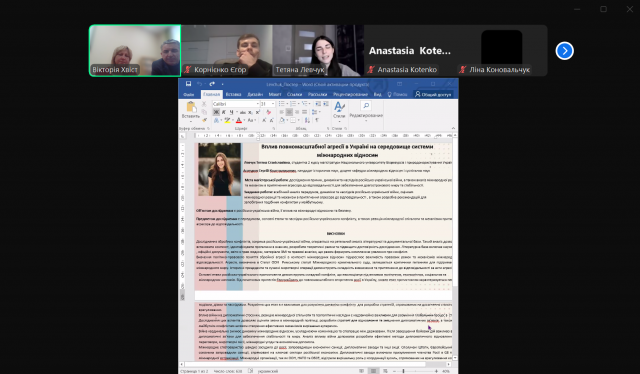The image size is (640, 374).
Task: Select Тетяна Левчук participant video tile
Action: click(x=318, y=50)
